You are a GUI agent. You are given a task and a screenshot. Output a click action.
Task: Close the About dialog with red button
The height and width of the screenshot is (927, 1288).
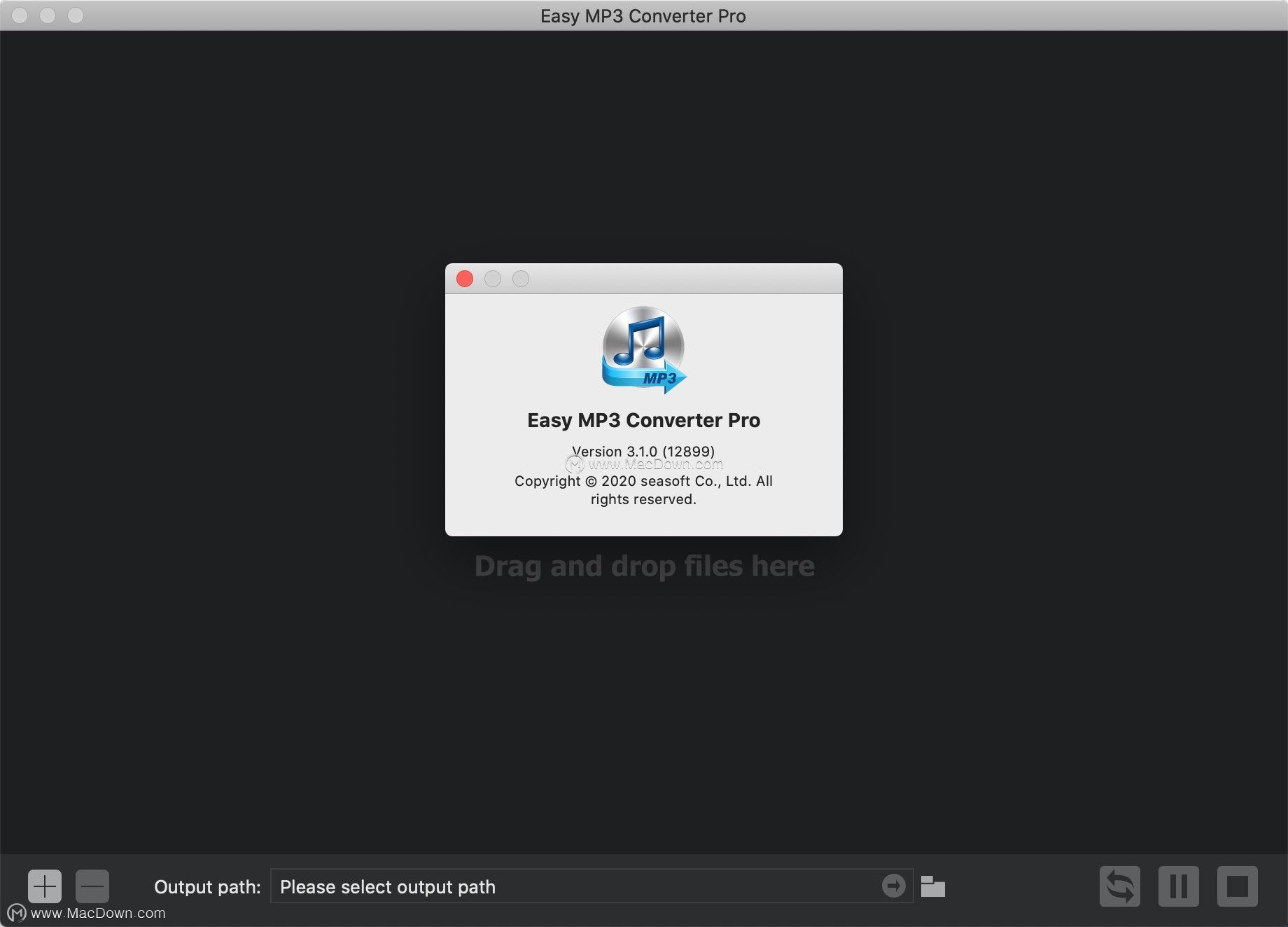(465, 279)
